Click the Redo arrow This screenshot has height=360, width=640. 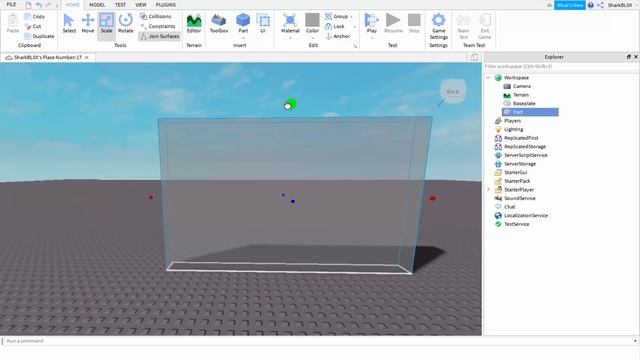coord(49,5)
